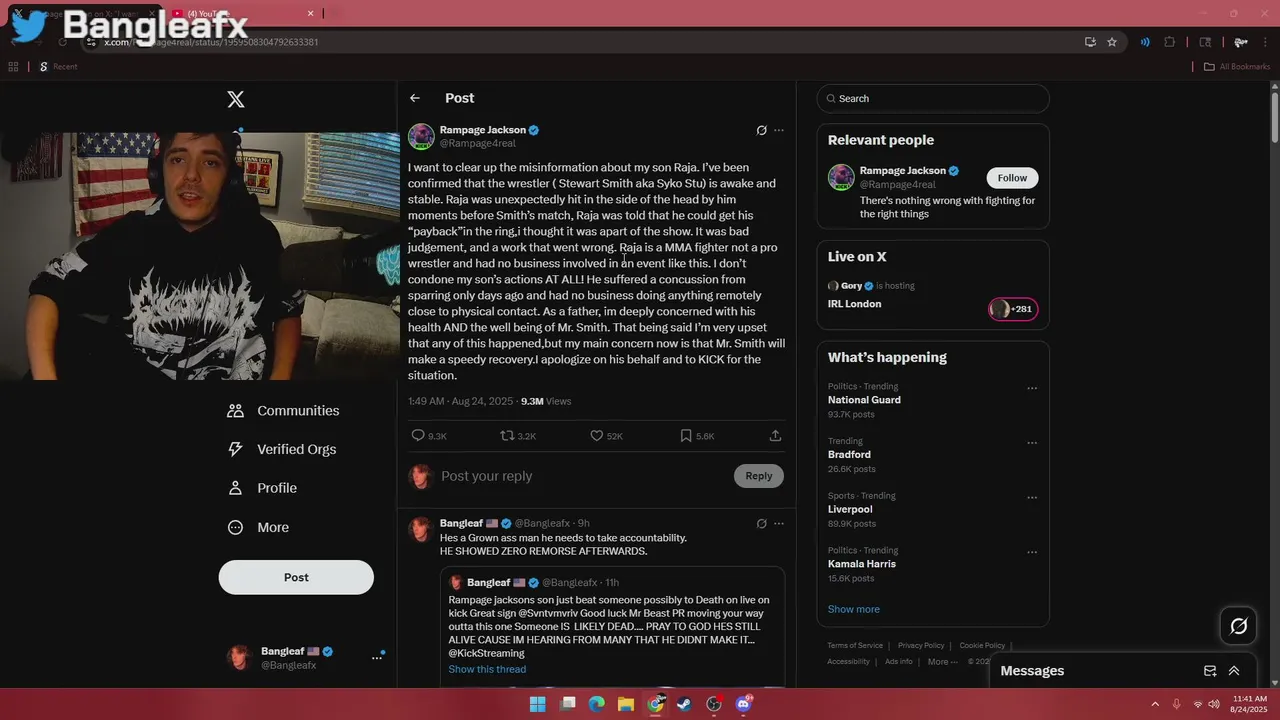This screenshot has height=720, width=1280.
Task: Click the Reply button
Action: pyautogui.click(x=759, y=476)
